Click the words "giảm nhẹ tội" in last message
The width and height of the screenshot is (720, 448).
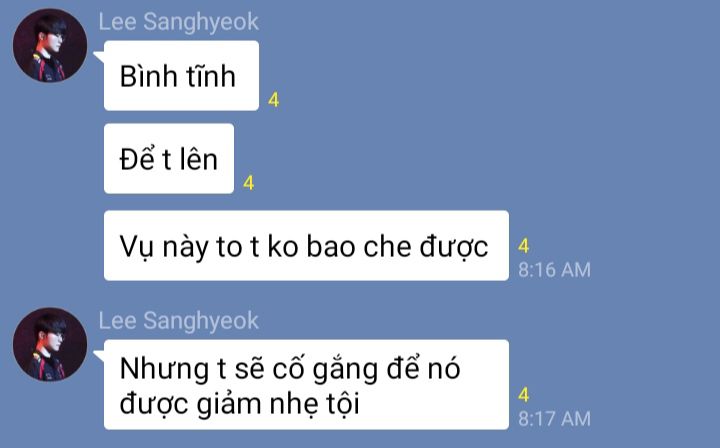coord(278,405)
